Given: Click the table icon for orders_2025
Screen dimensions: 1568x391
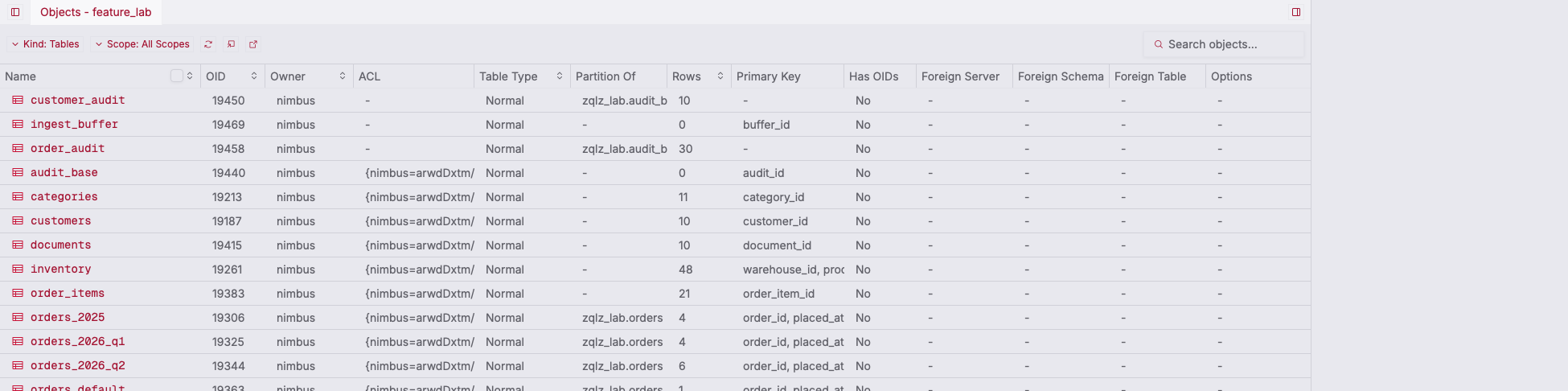Looking at the screenshot, I should tap(18, 318).
